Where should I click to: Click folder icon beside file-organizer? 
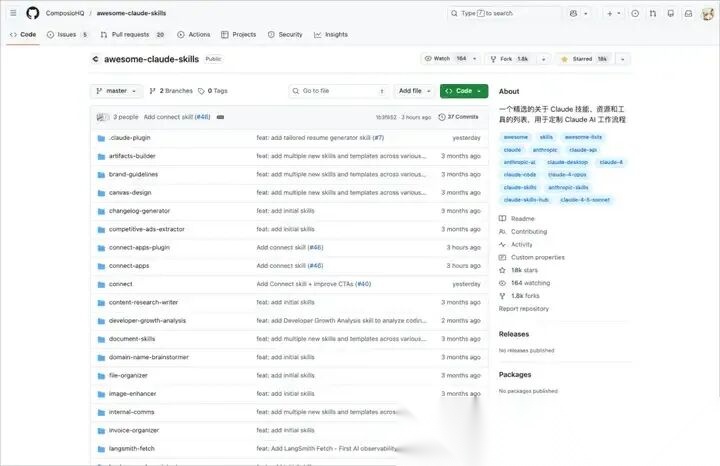(101, 376)
